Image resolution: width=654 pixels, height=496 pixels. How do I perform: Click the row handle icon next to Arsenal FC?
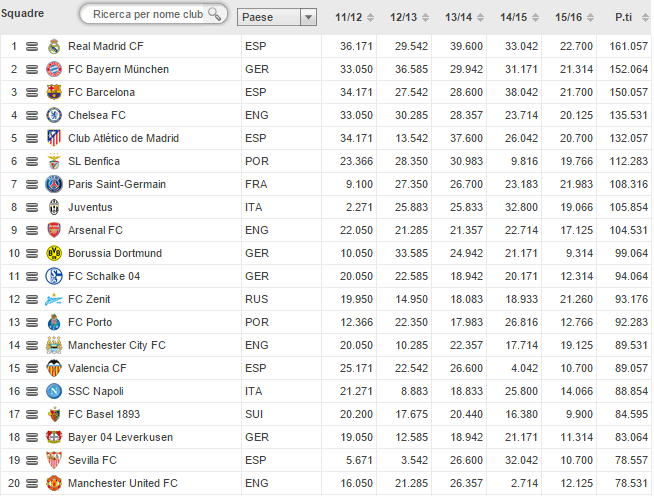(x=32, y=230)
